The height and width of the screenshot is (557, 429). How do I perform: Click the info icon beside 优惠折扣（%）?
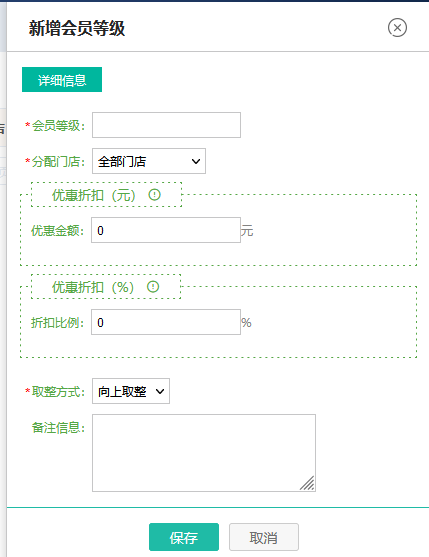click(153, 287)
